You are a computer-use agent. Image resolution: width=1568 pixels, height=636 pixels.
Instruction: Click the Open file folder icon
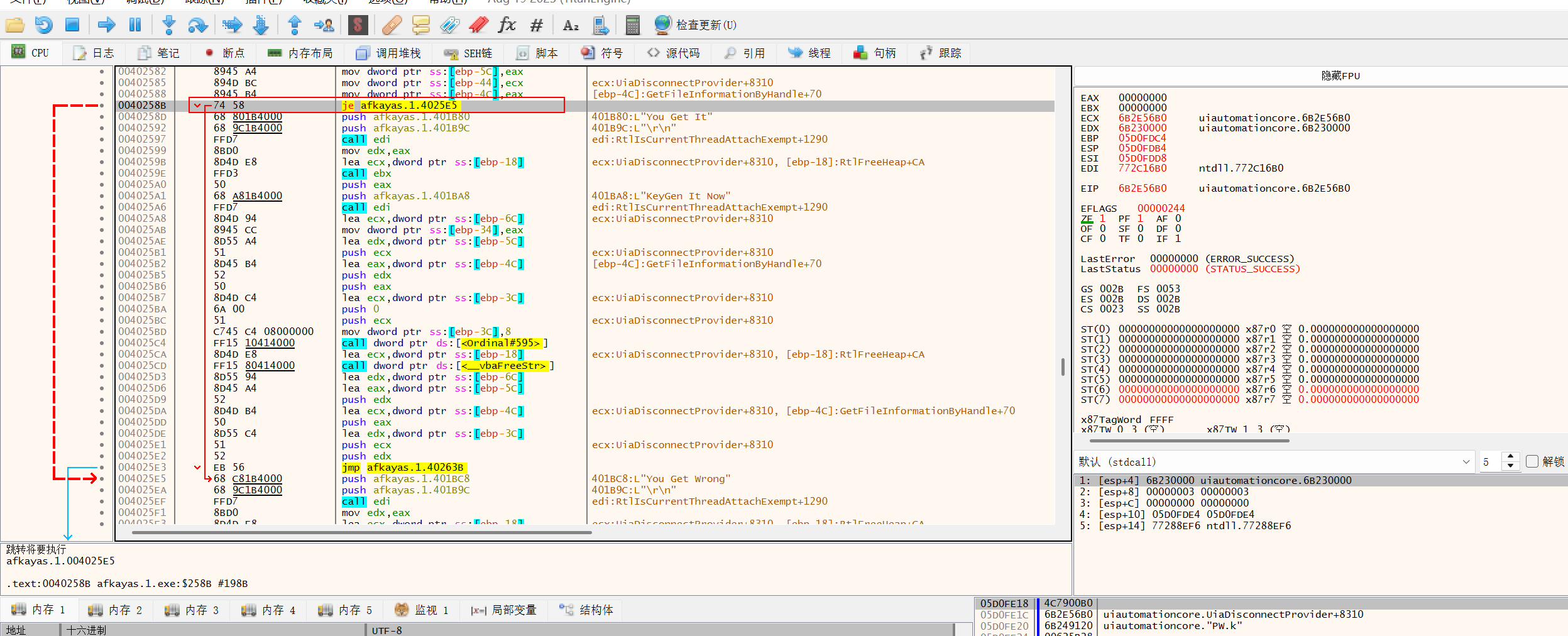14,25
